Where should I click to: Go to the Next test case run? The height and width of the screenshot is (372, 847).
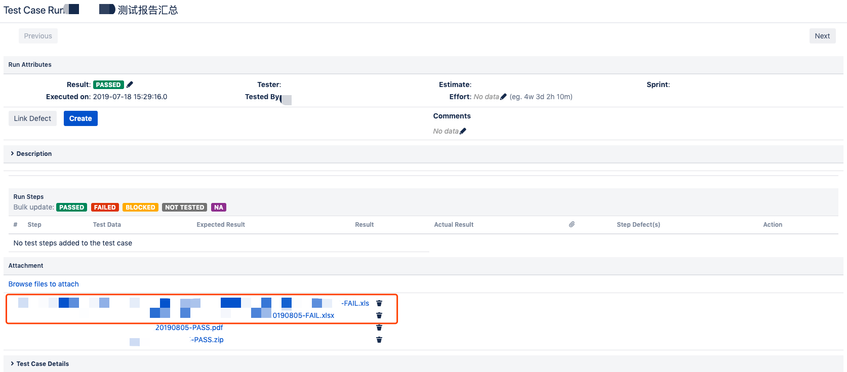[822, 36]
